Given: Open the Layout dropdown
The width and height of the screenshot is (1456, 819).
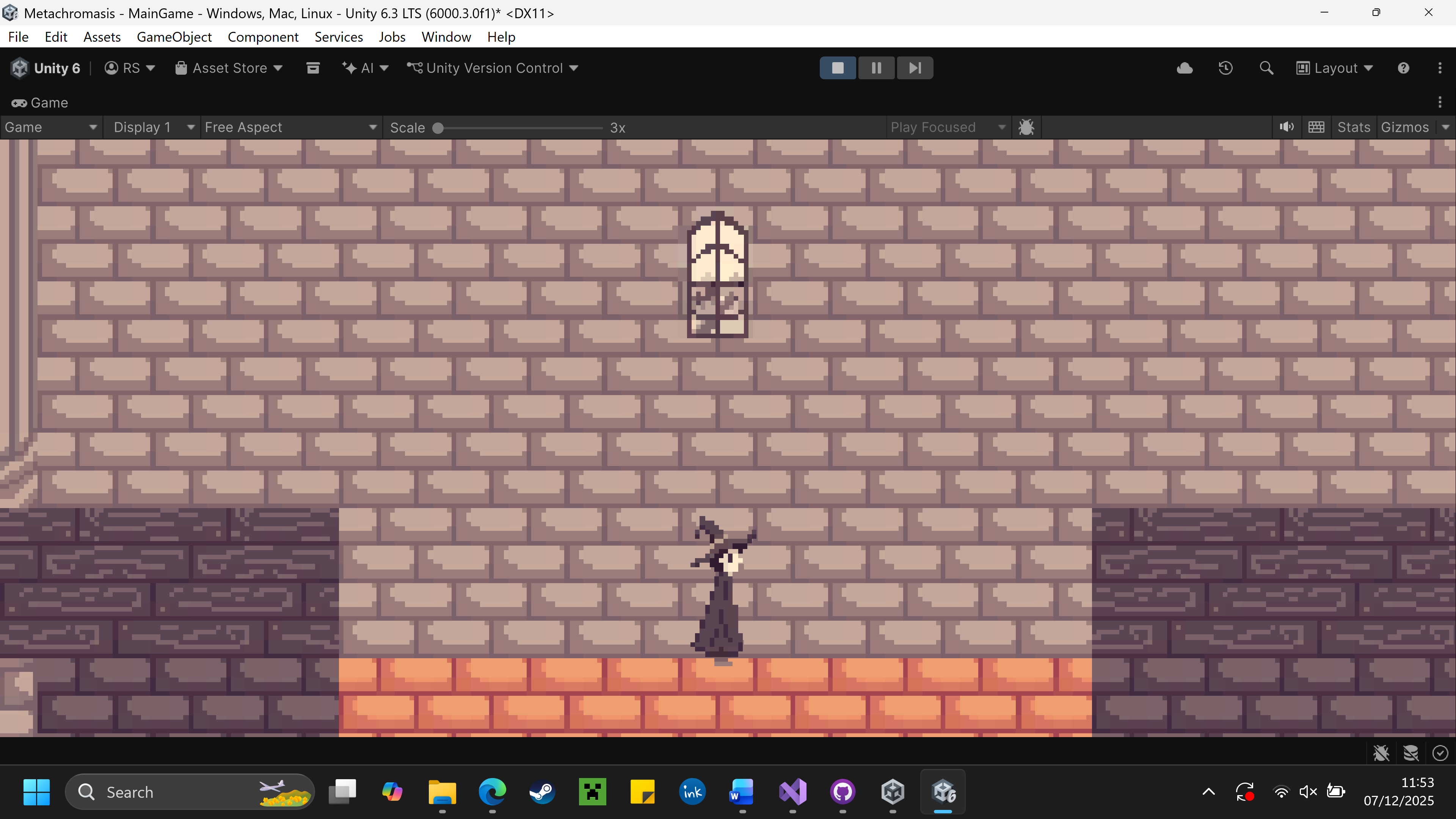Looking at the screenshot, I should tap(1335, 68).
